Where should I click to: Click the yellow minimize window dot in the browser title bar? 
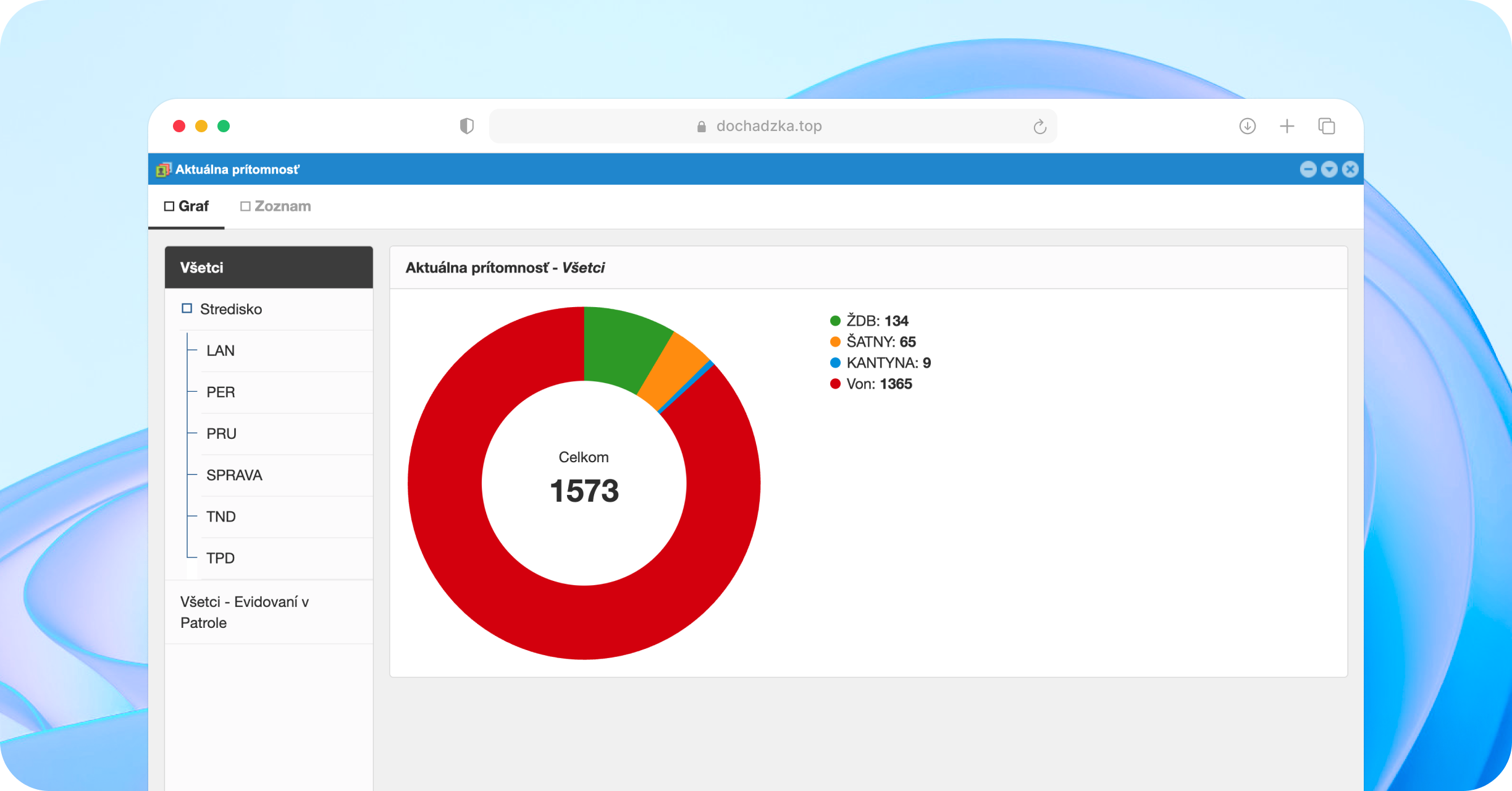201,126
